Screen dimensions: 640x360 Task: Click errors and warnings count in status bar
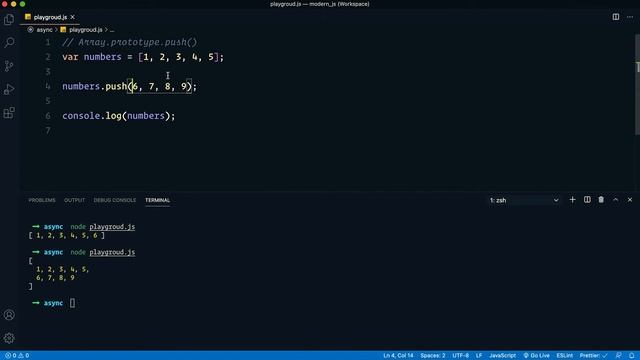(17, 356)
